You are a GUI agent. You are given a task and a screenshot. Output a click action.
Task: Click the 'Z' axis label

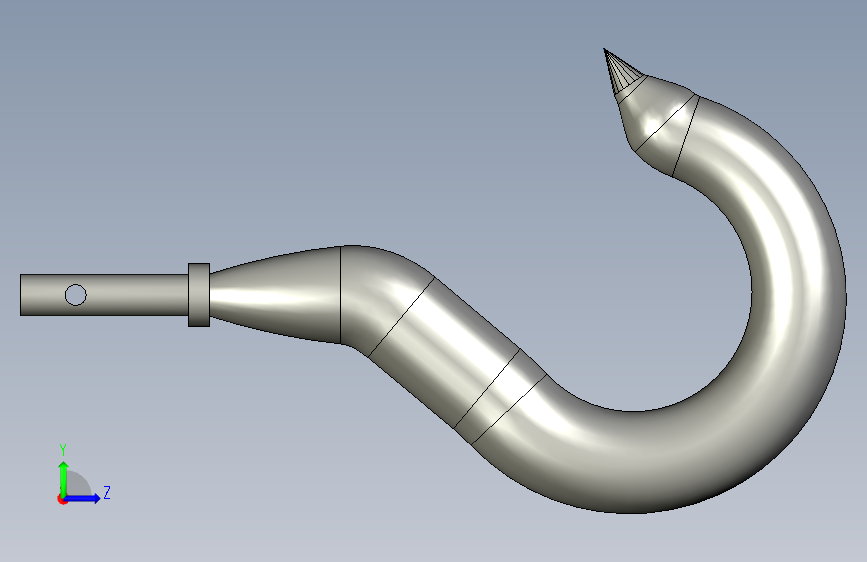pyautogui.click(x=107, y=492)
